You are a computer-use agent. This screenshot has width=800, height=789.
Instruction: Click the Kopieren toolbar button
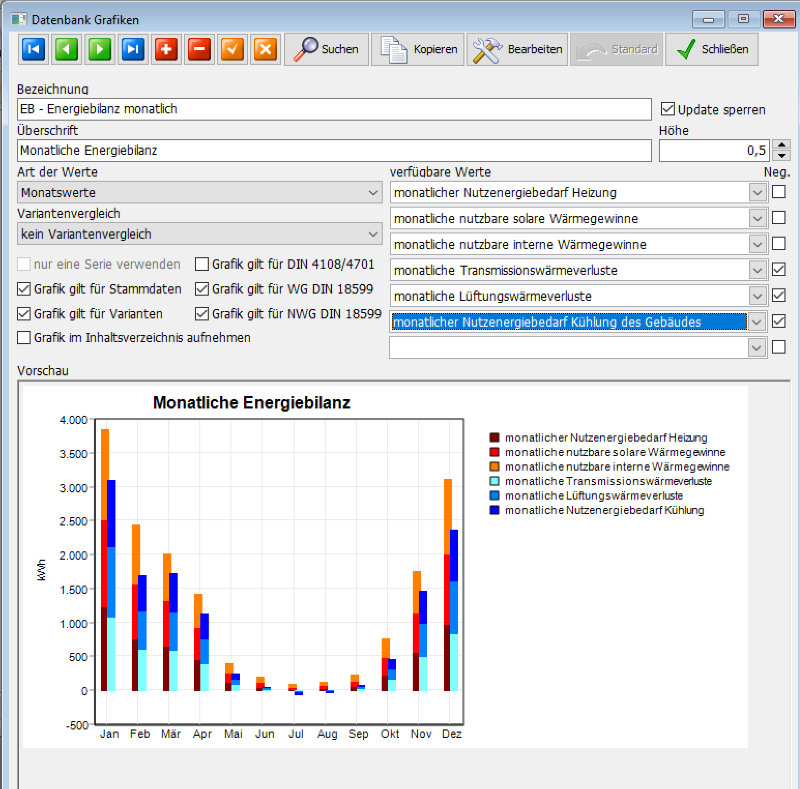tap(419, 49)
